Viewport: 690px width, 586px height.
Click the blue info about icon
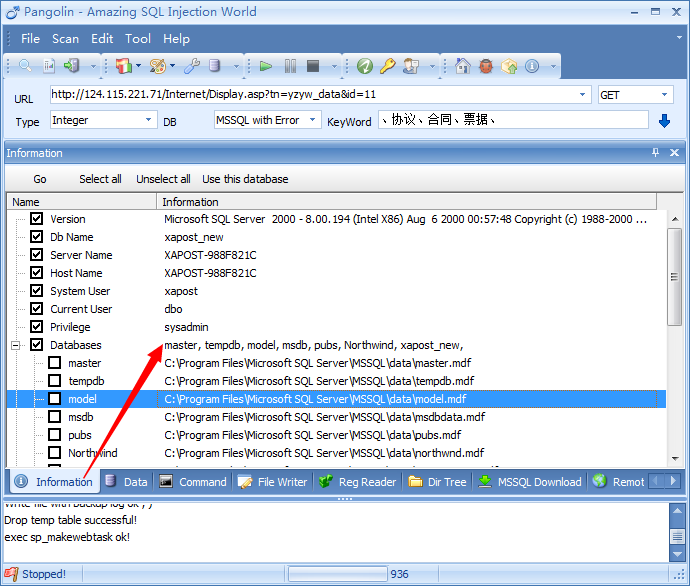(x=532, y=66)
